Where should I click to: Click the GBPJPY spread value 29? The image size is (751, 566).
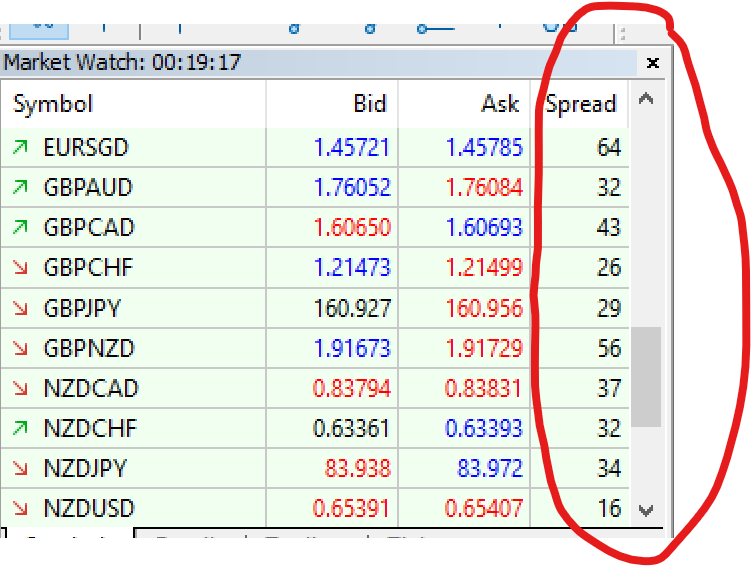click(609, 308)
